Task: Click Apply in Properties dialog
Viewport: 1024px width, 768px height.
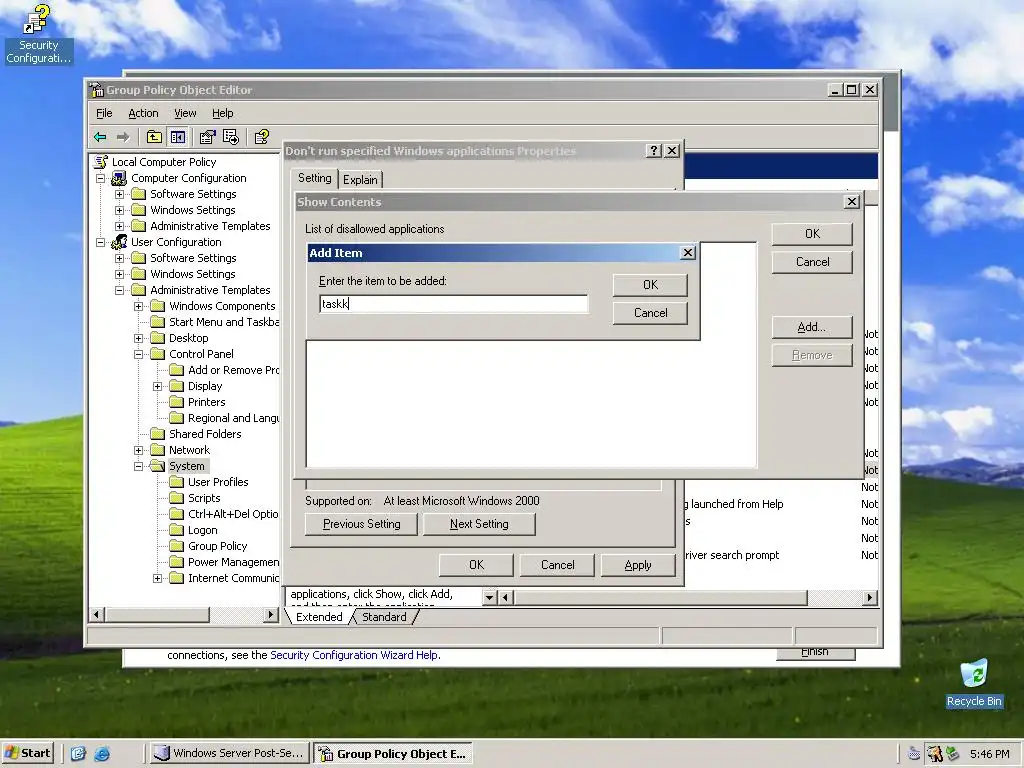Action: [x=638, y=565]
